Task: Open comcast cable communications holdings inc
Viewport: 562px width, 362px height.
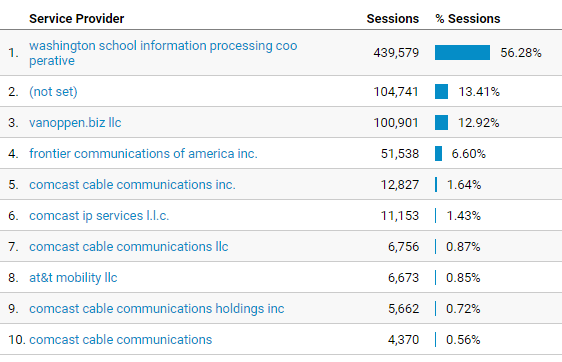Action: click(x=157, y=309)
